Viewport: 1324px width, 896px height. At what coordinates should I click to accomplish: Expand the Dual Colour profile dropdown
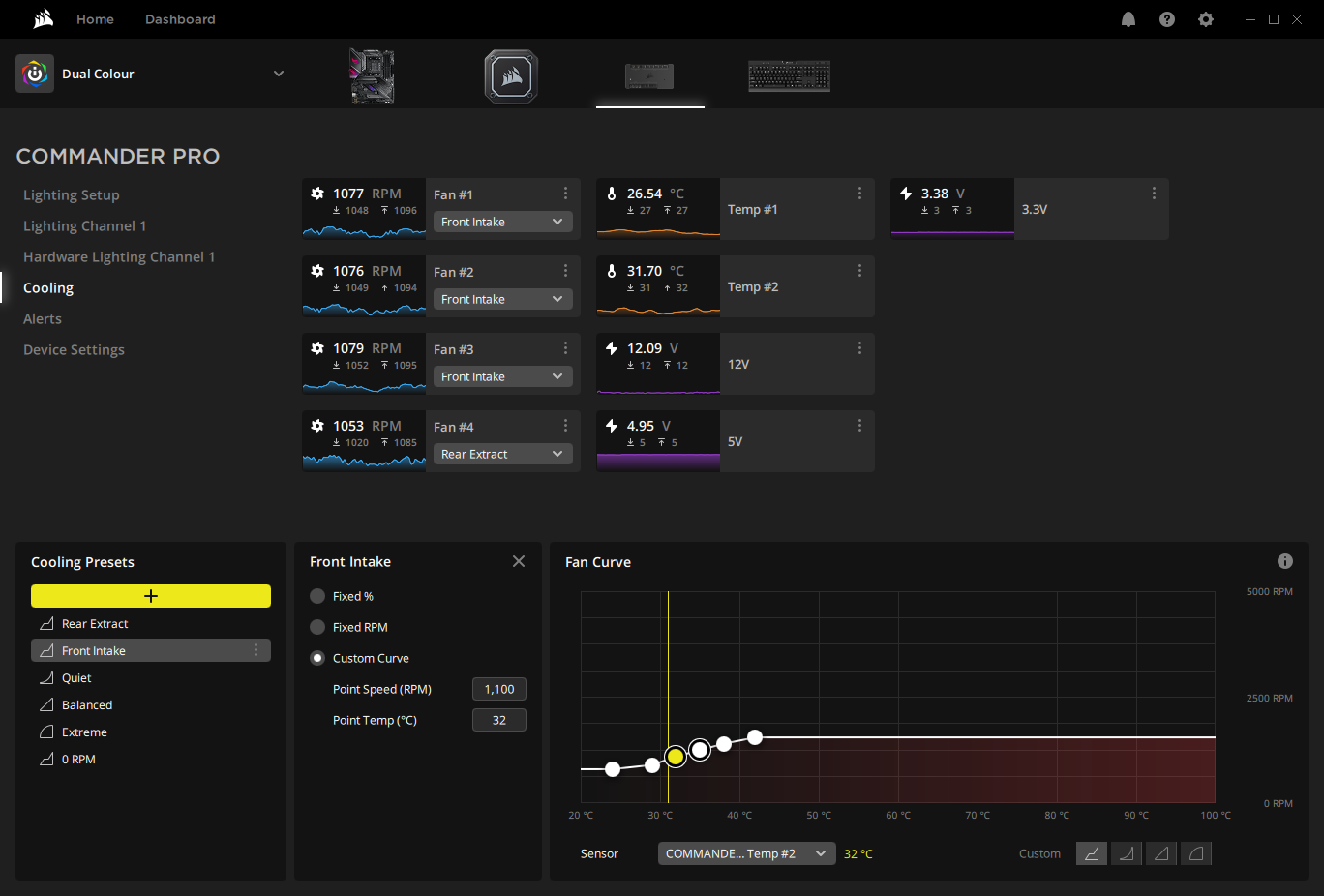click(279, 74)
